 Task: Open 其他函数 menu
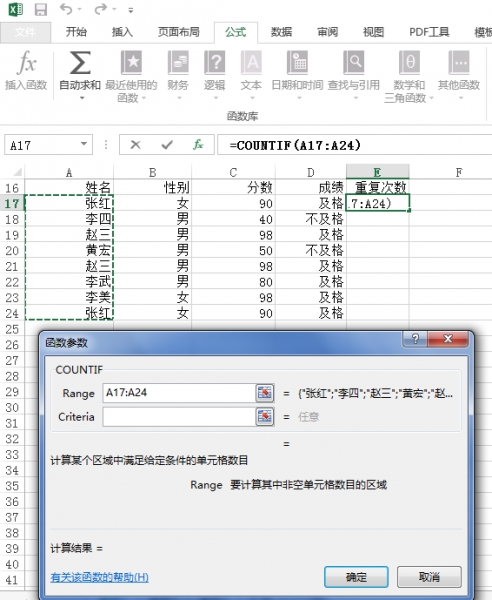click(x=459, y=75)
